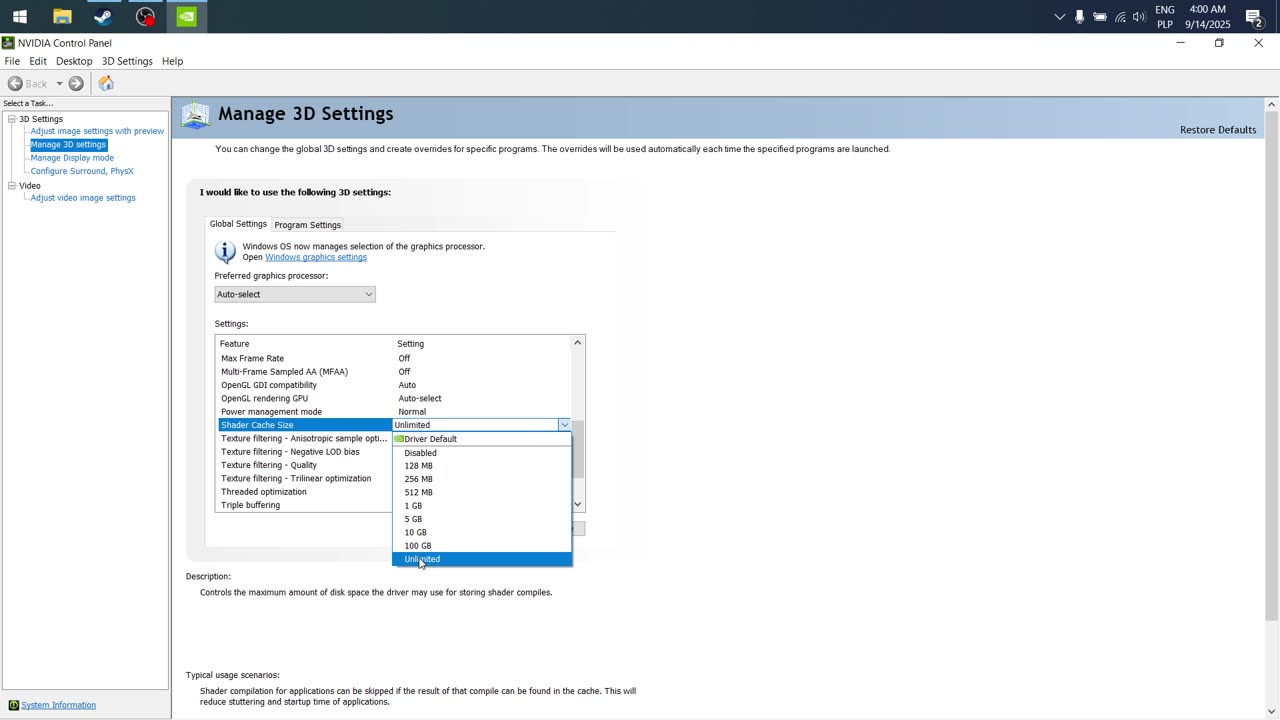Click the Setting column header

482,344
